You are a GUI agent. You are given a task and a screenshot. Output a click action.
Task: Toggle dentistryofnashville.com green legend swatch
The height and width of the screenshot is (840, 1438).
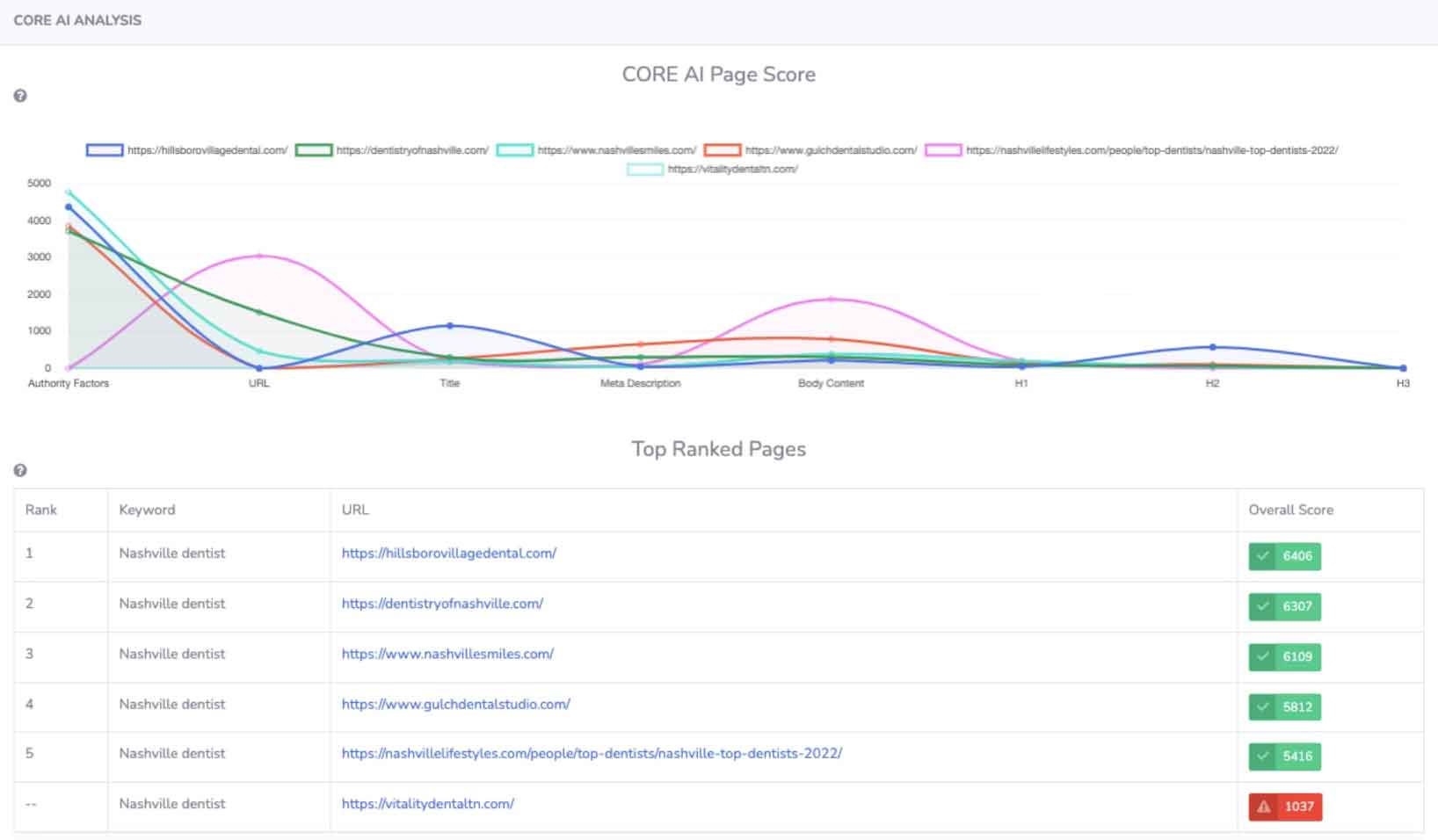[313, 150]
